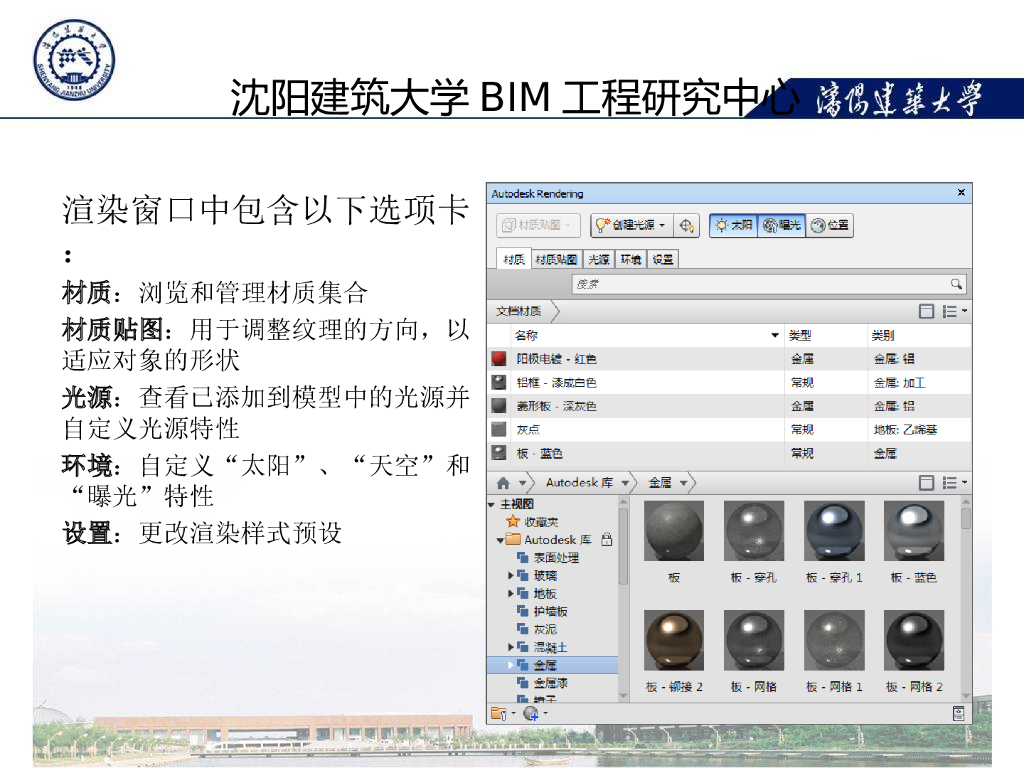Select the dark gray material swatch above 灰点
1024x768 pixels.
(x=499, y=406)
